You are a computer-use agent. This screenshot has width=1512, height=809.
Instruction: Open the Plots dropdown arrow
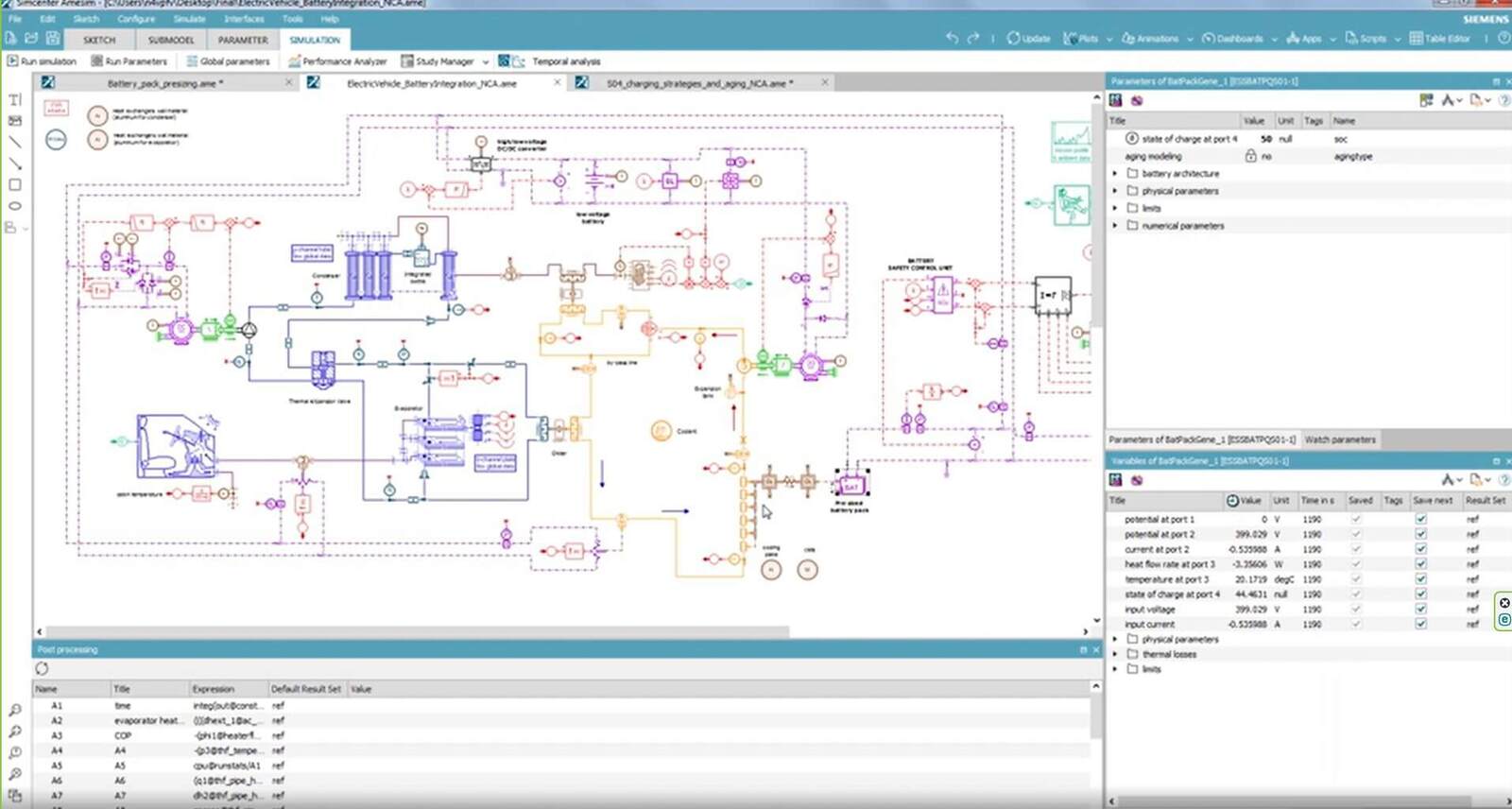(1109, 40)
